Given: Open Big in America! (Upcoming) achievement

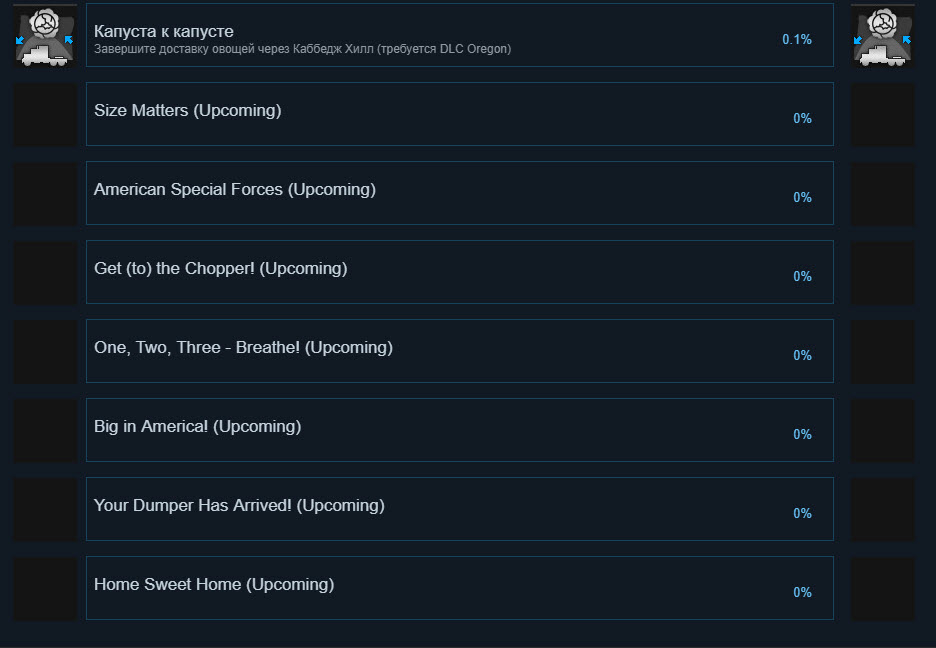Looking at the screenshot, I should pos(460,430).
